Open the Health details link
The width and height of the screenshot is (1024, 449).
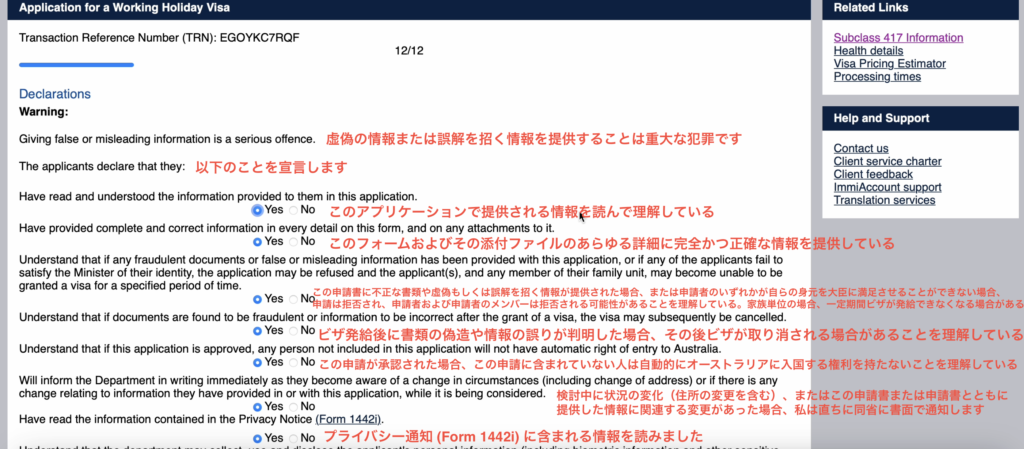point(869,51)
